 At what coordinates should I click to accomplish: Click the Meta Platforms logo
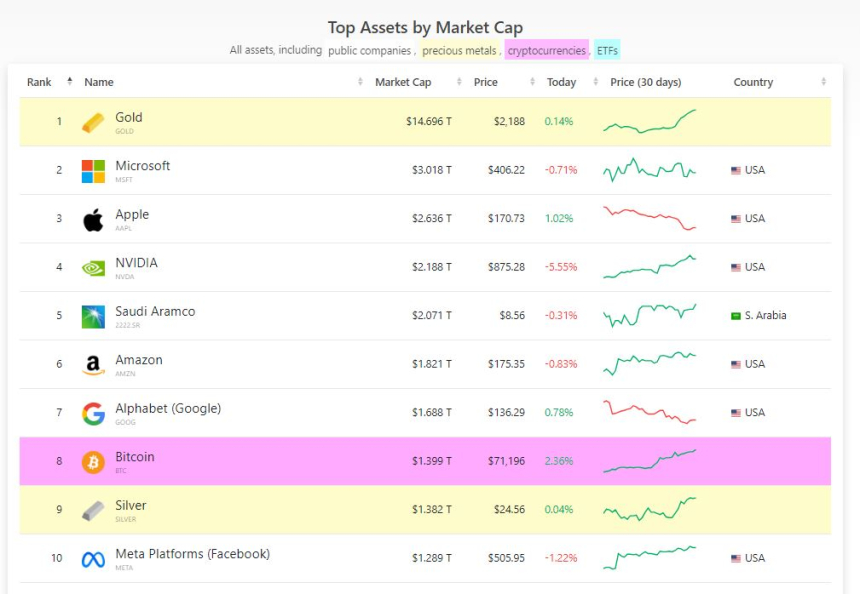click(93, 560)
